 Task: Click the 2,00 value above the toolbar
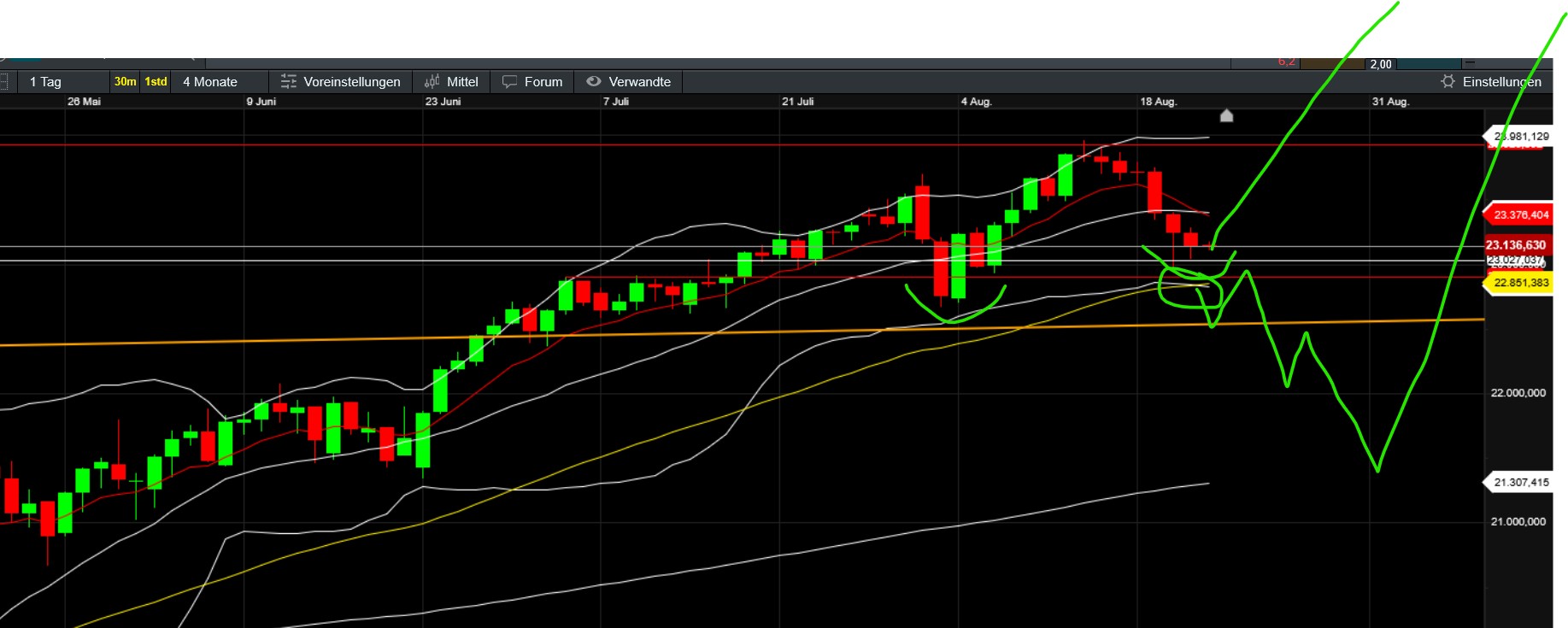1381,64
